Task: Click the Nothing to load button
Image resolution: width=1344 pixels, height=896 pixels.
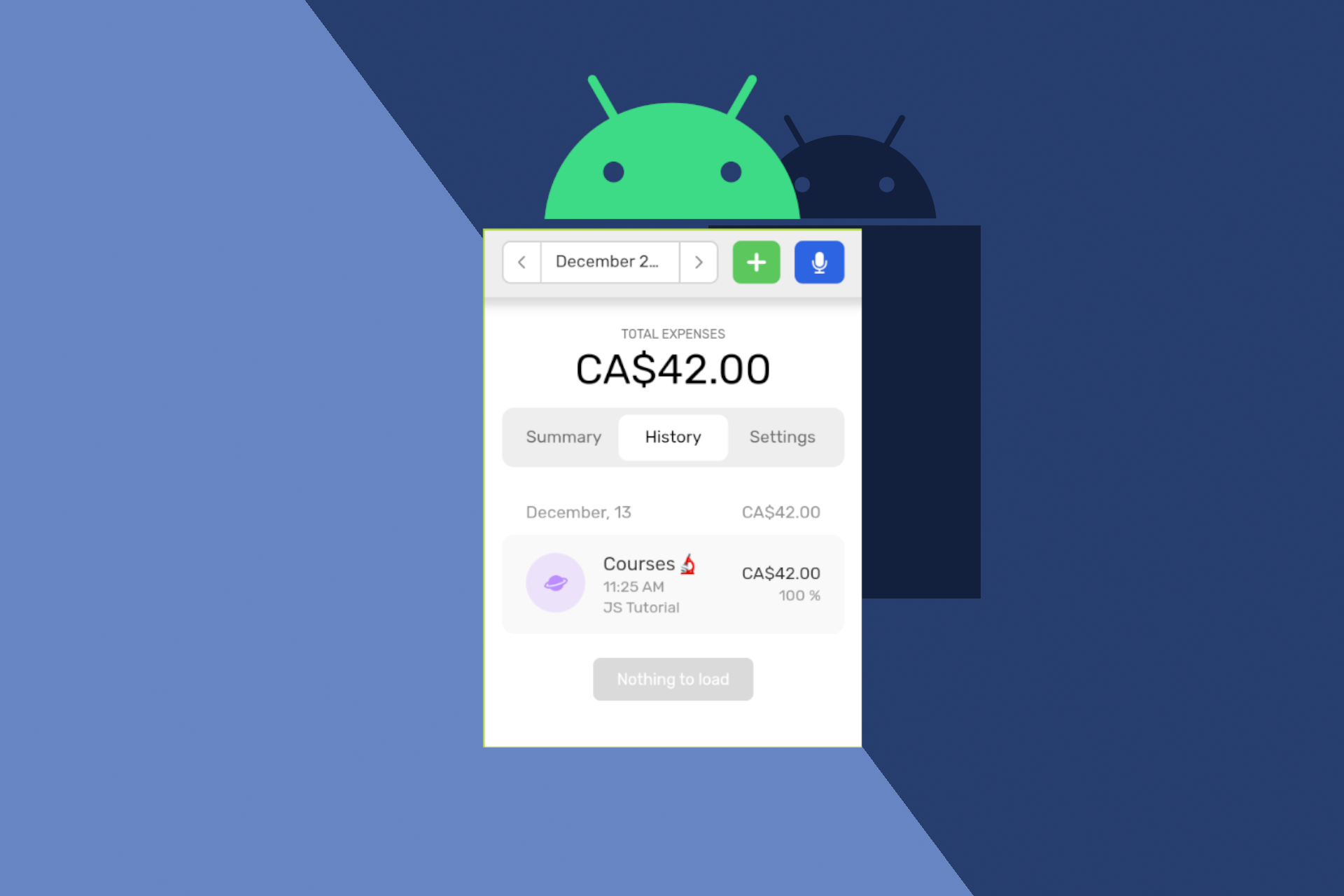Action: (671, 680)
